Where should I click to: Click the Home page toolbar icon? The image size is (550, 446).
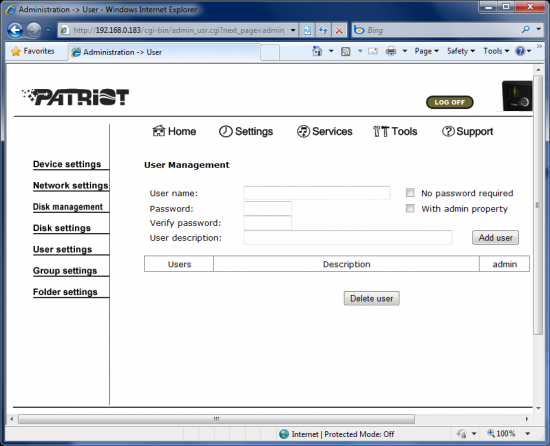(x=317, y=51)
